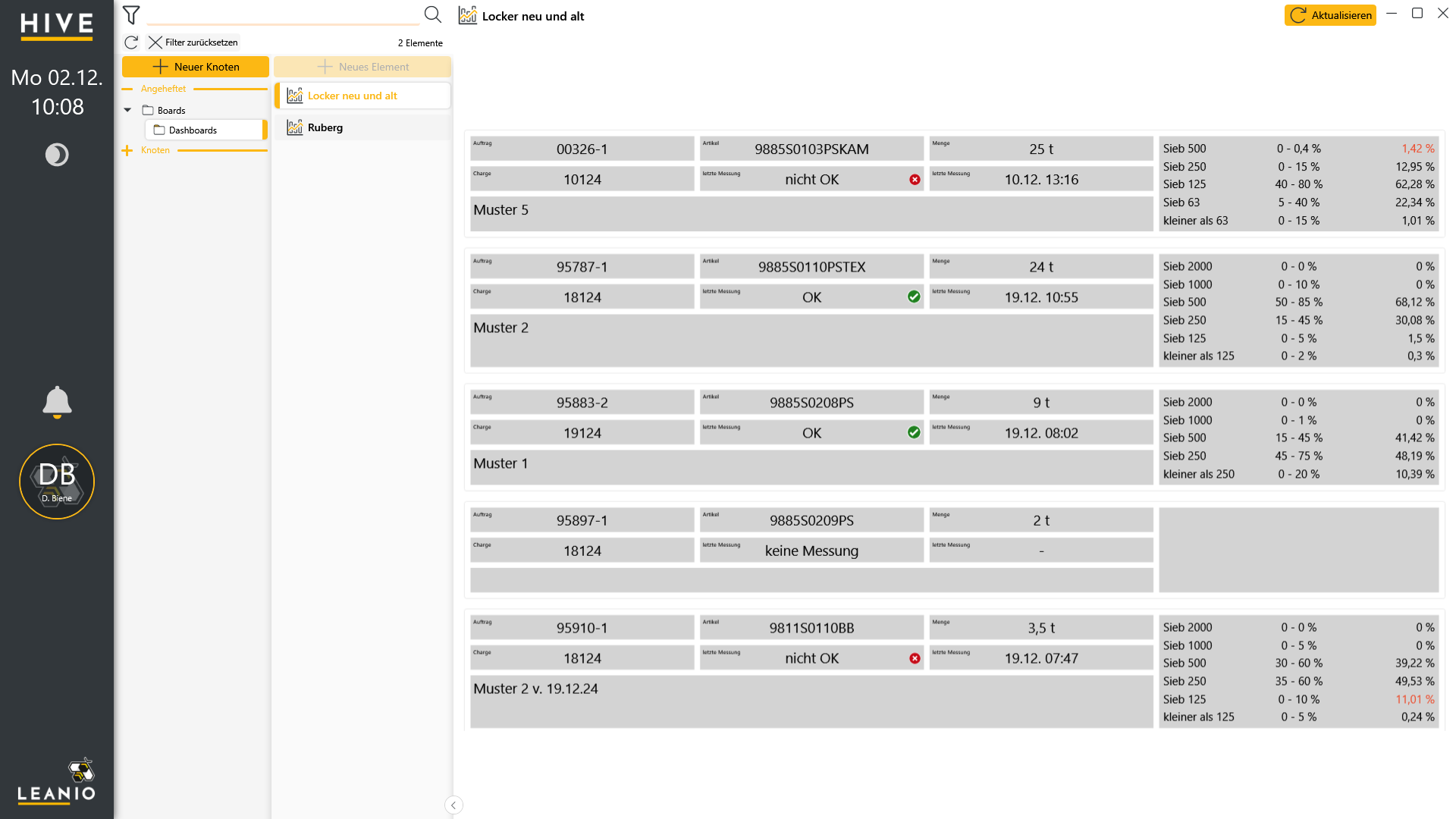This screenshot has width=1456, height=819.
Task: Open the Ruberg dashboard item
Action: click(362, 127)
